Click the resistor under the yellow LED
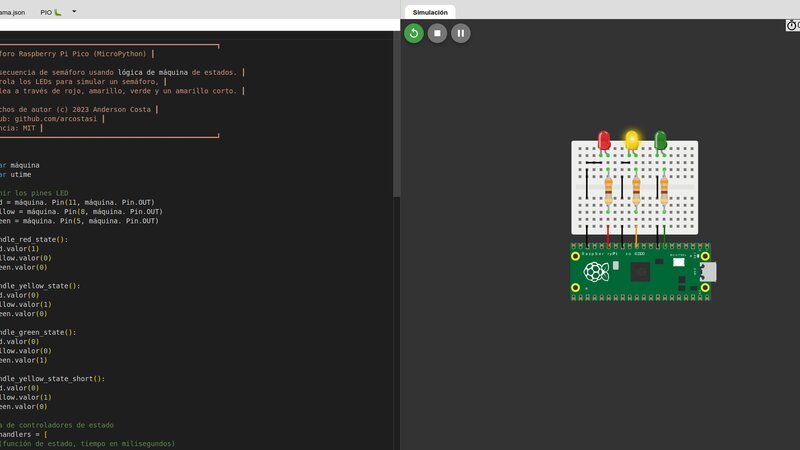Image resolution: width=800 pixels, height=450 pixels. pyautogui.click(x=636, y=189)
